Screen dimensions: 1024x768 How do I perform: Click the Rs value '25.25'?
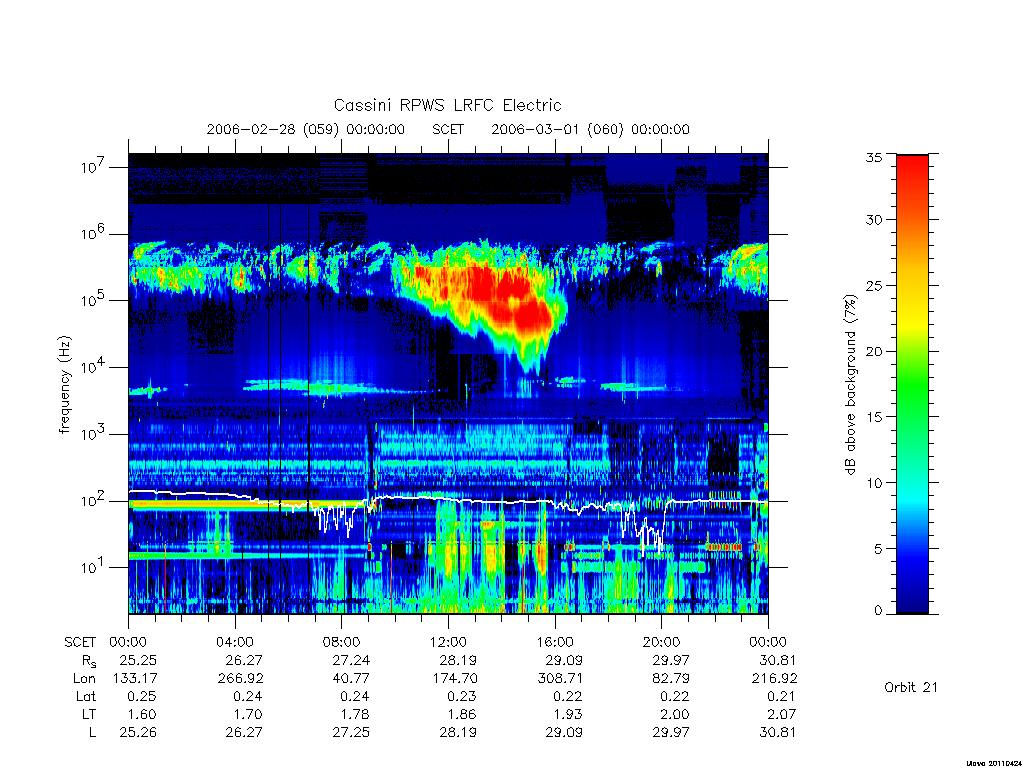138,660
